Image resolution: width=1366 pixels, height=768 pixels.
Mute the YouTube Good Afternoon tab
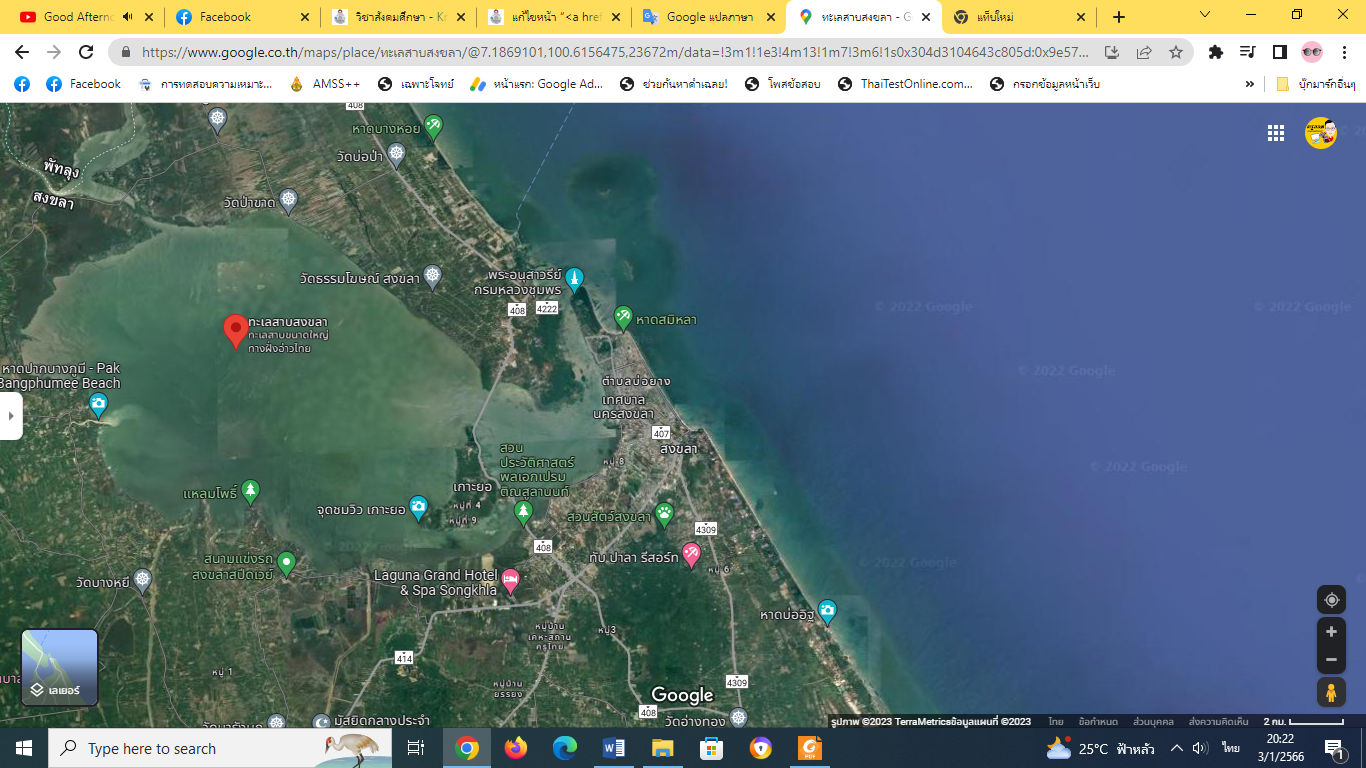pos(128,17)
